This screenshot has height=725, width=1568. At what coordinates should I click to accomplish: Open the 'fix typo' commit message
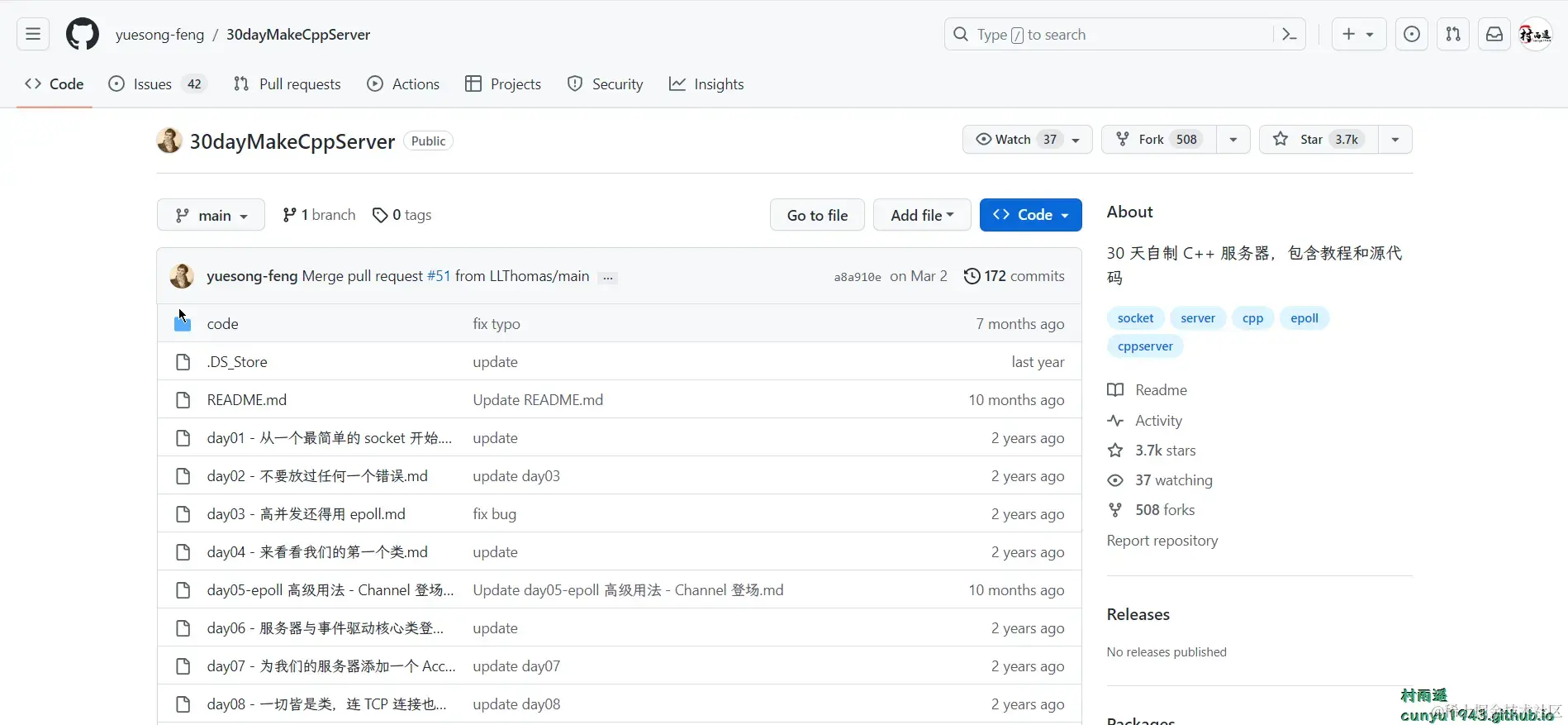pos(497,324)
